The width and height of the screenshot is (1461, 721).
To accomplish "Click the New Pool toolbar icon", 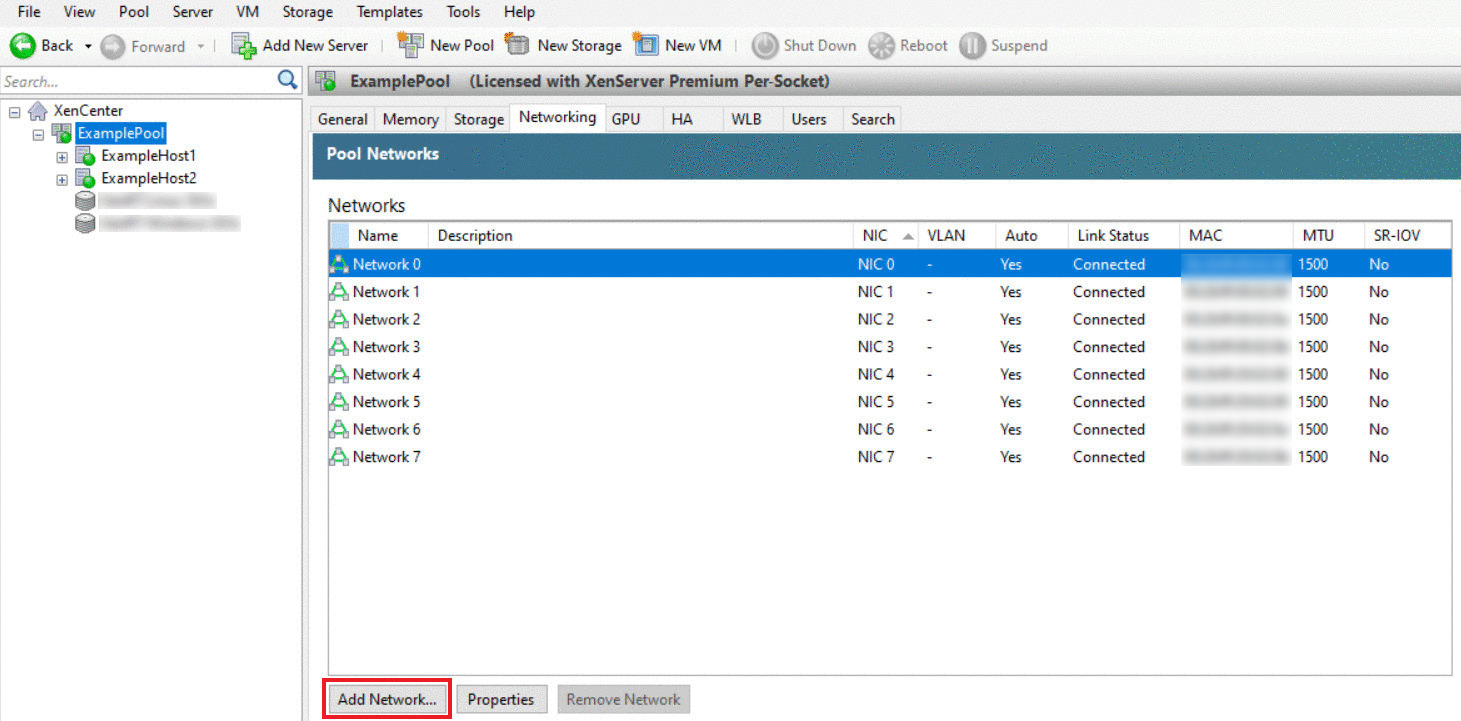I will pyautogui.click(x=410, y=45).
